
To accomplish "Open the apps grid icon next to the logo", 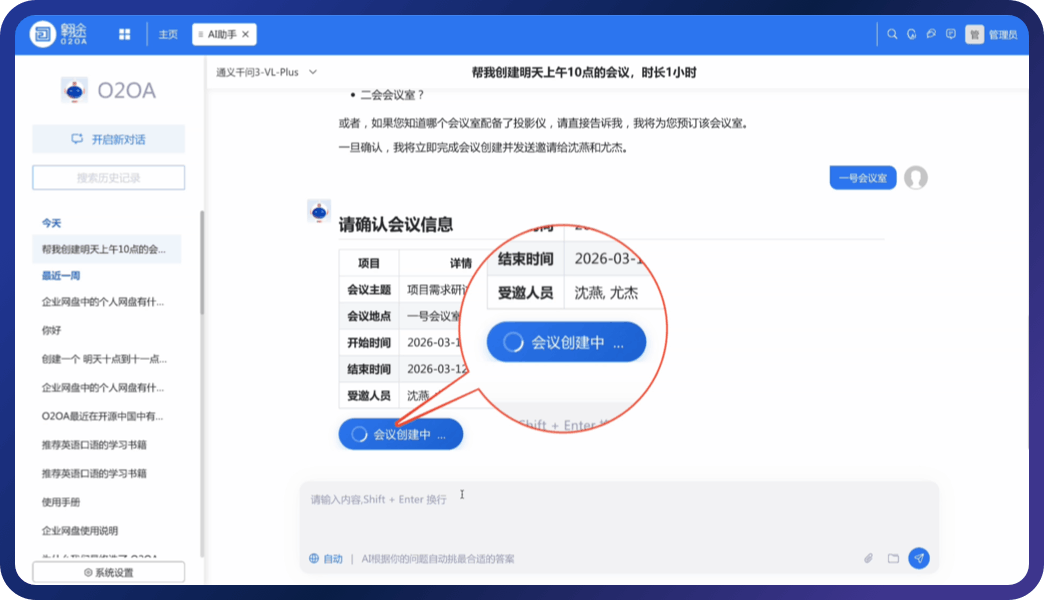I will point(124,33).
